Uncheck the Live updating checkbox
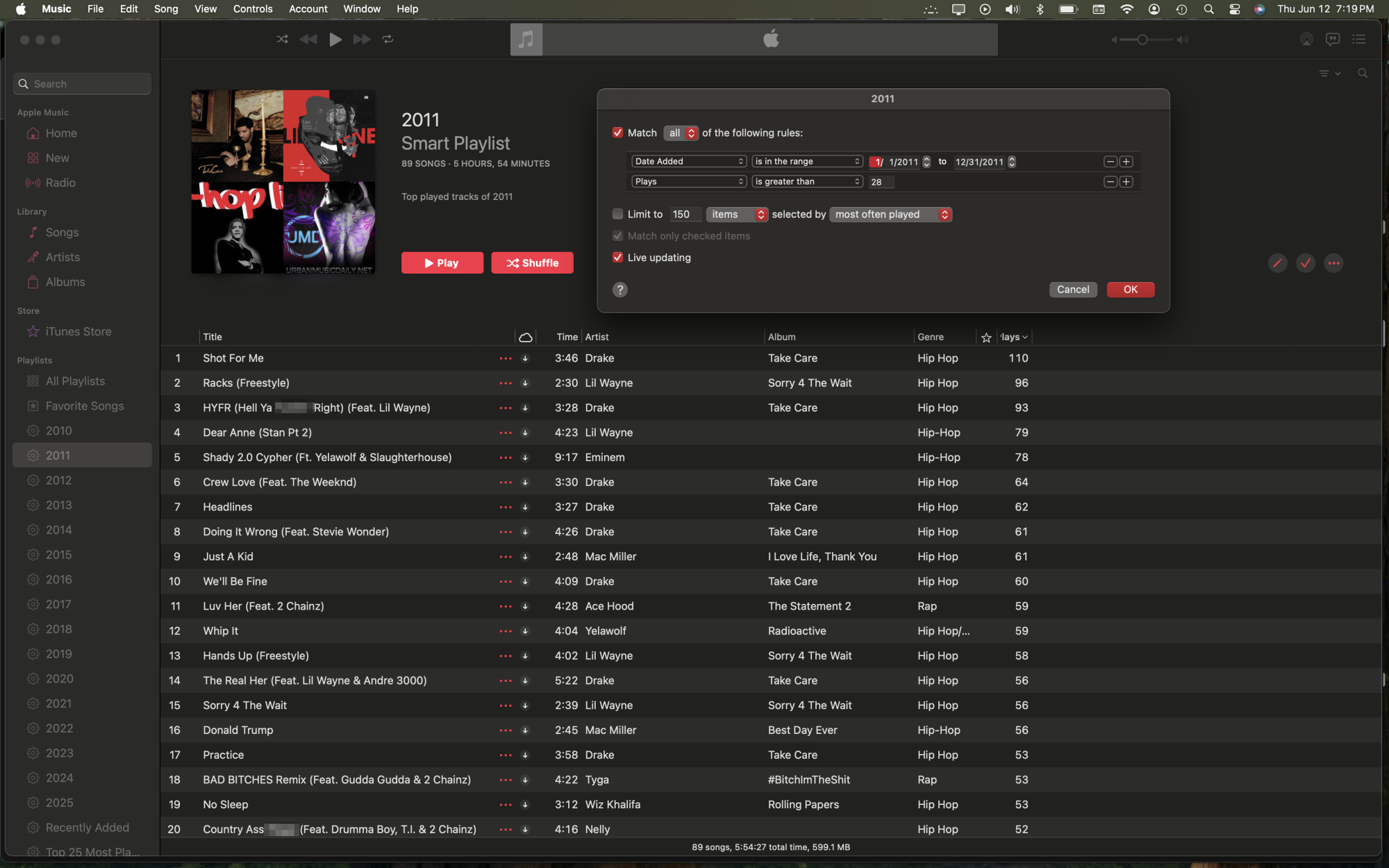The width and height of the screenshot is (1389, 868). click(x=617, y=258)
